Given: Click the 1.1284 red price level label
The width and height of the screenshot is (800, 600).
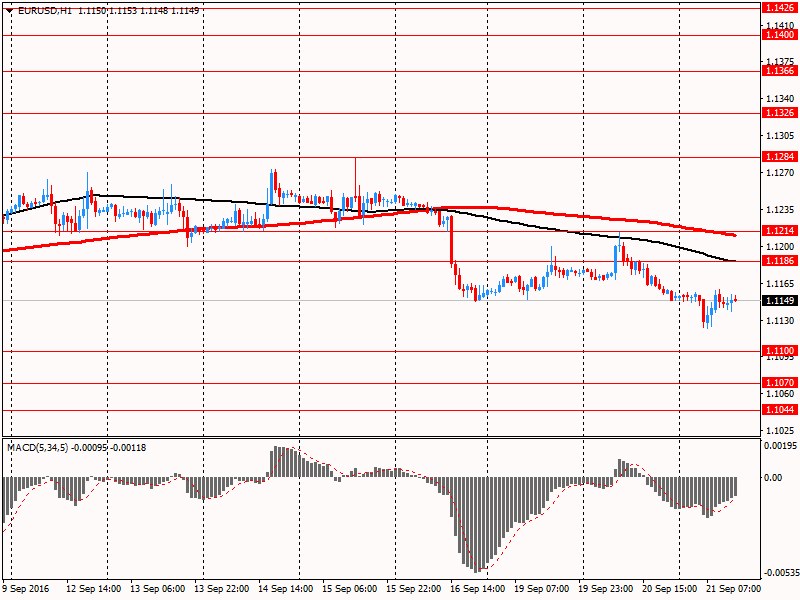Looking at the screenshot, I should [x=780, y=157].
